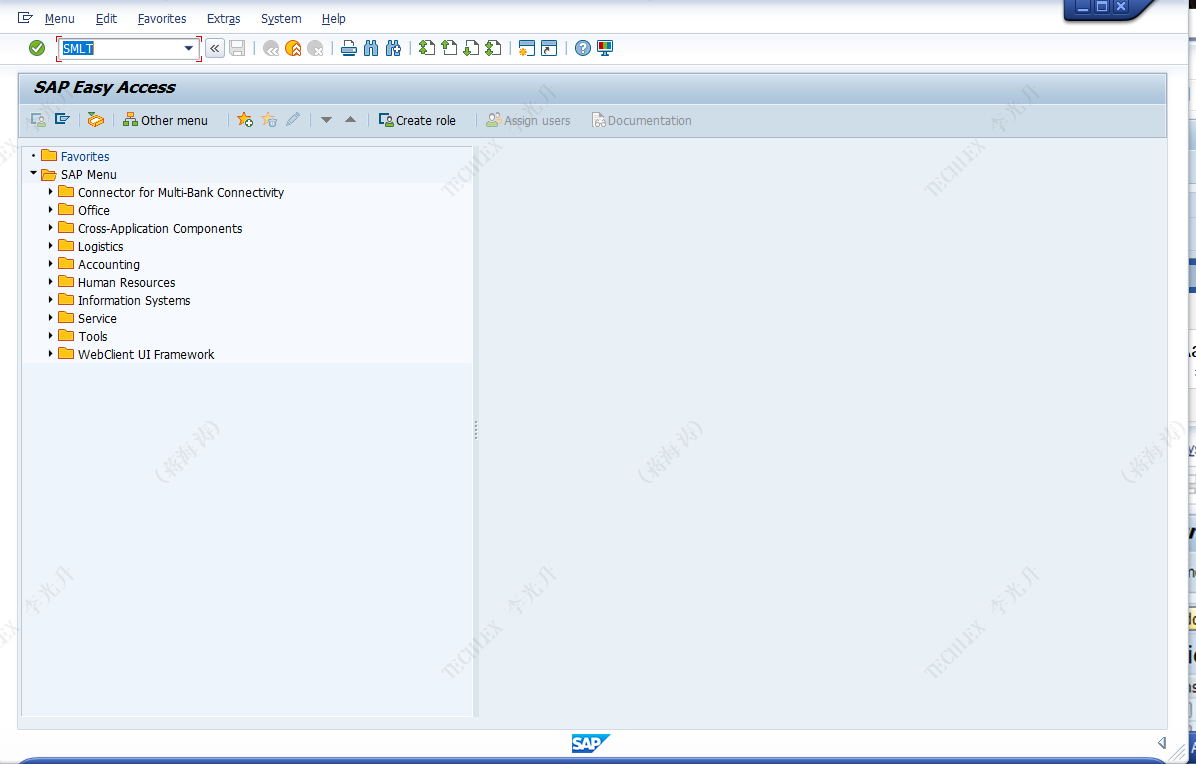1196x764 pixels.
Task: Click the Create role button
Action: [417, 120]
